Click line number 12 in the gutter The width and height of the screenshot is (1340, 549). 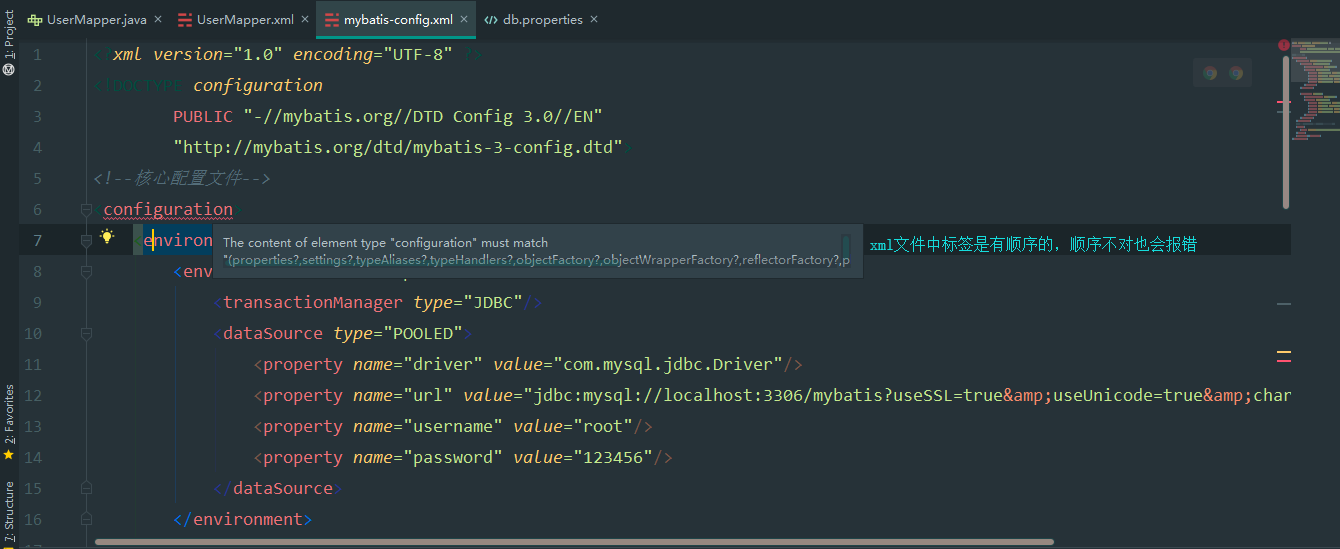click(33, 395)
